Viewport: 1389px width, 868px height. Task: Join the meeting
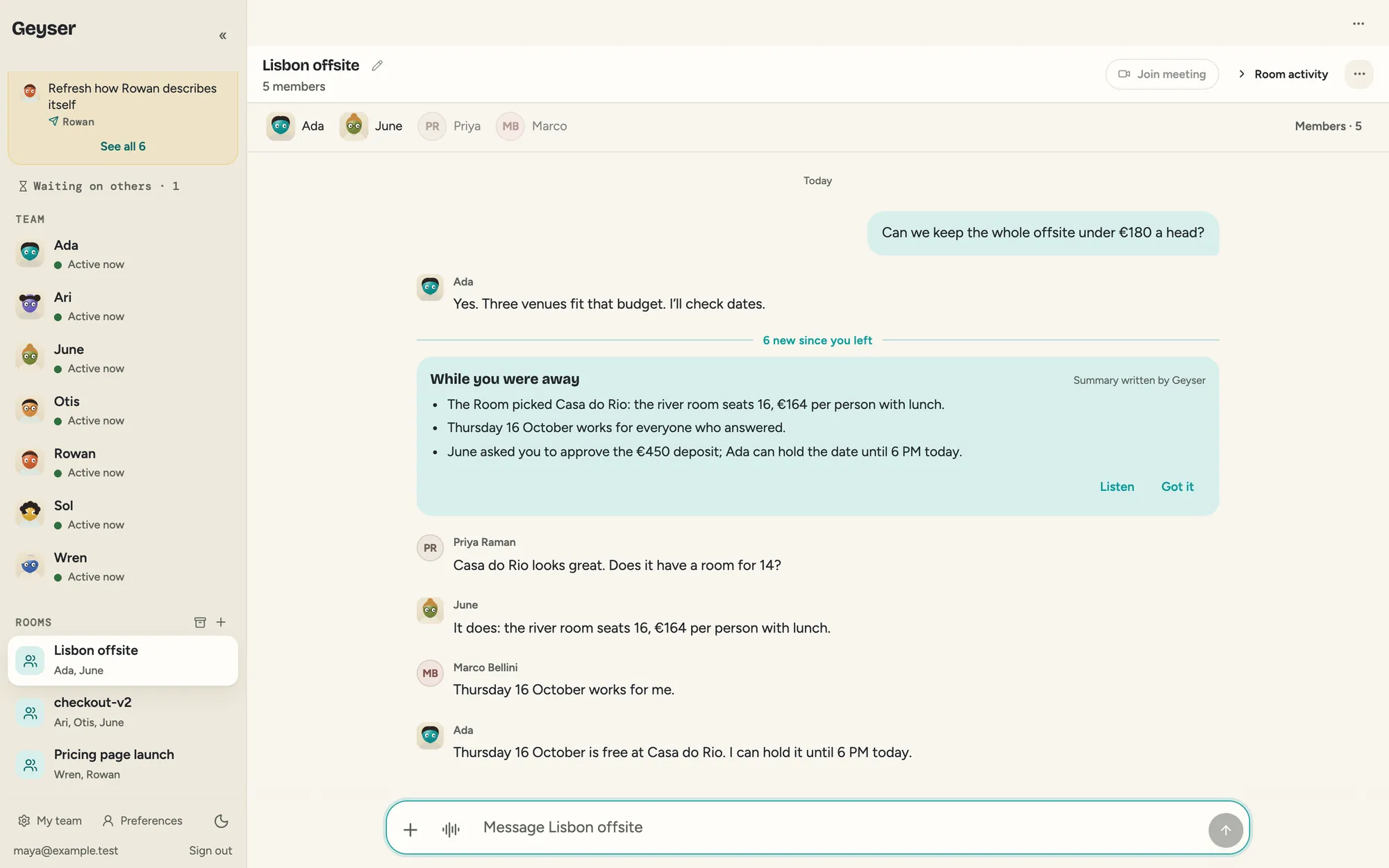[x=1162, y=74]
